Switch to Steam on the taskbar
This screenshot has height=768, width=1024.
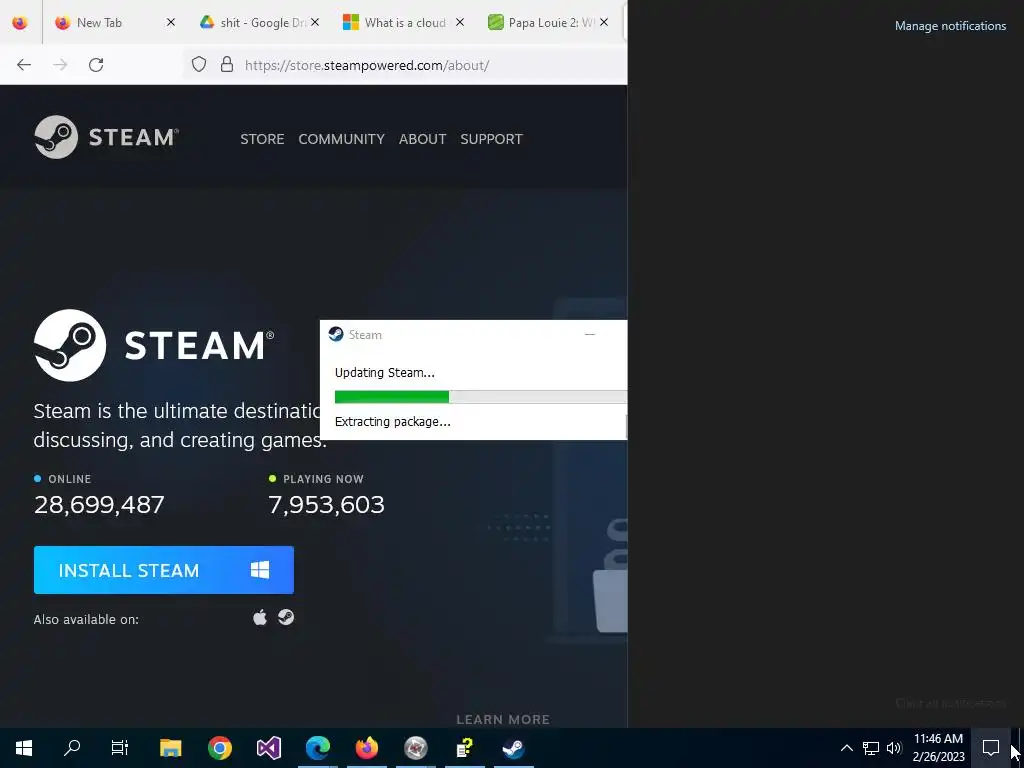(x=514, y=748)
